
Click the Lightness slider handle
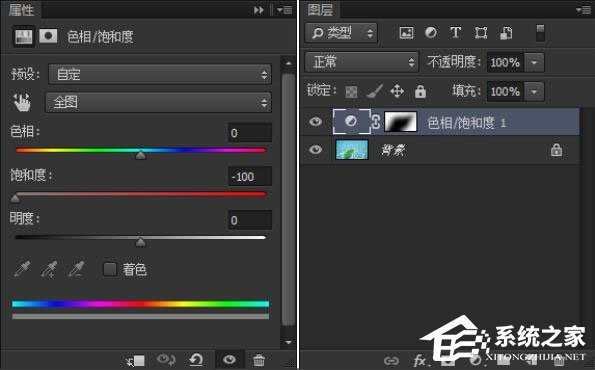click(140, 242)
